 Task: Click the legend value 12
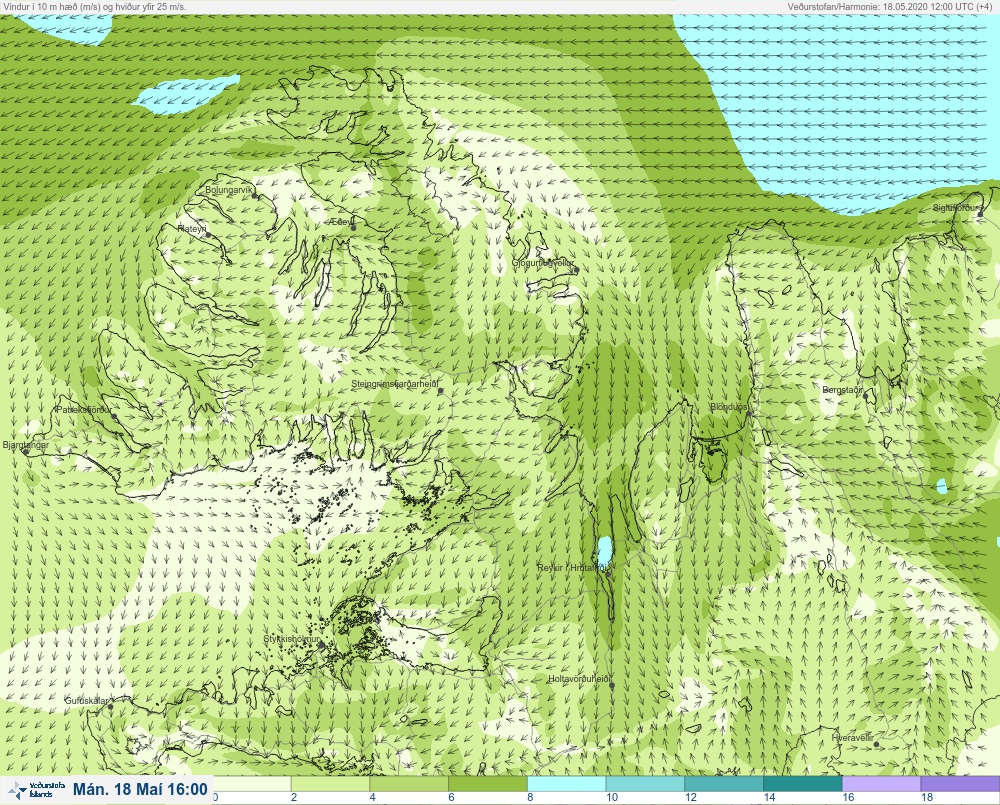(x=691, y=797)
